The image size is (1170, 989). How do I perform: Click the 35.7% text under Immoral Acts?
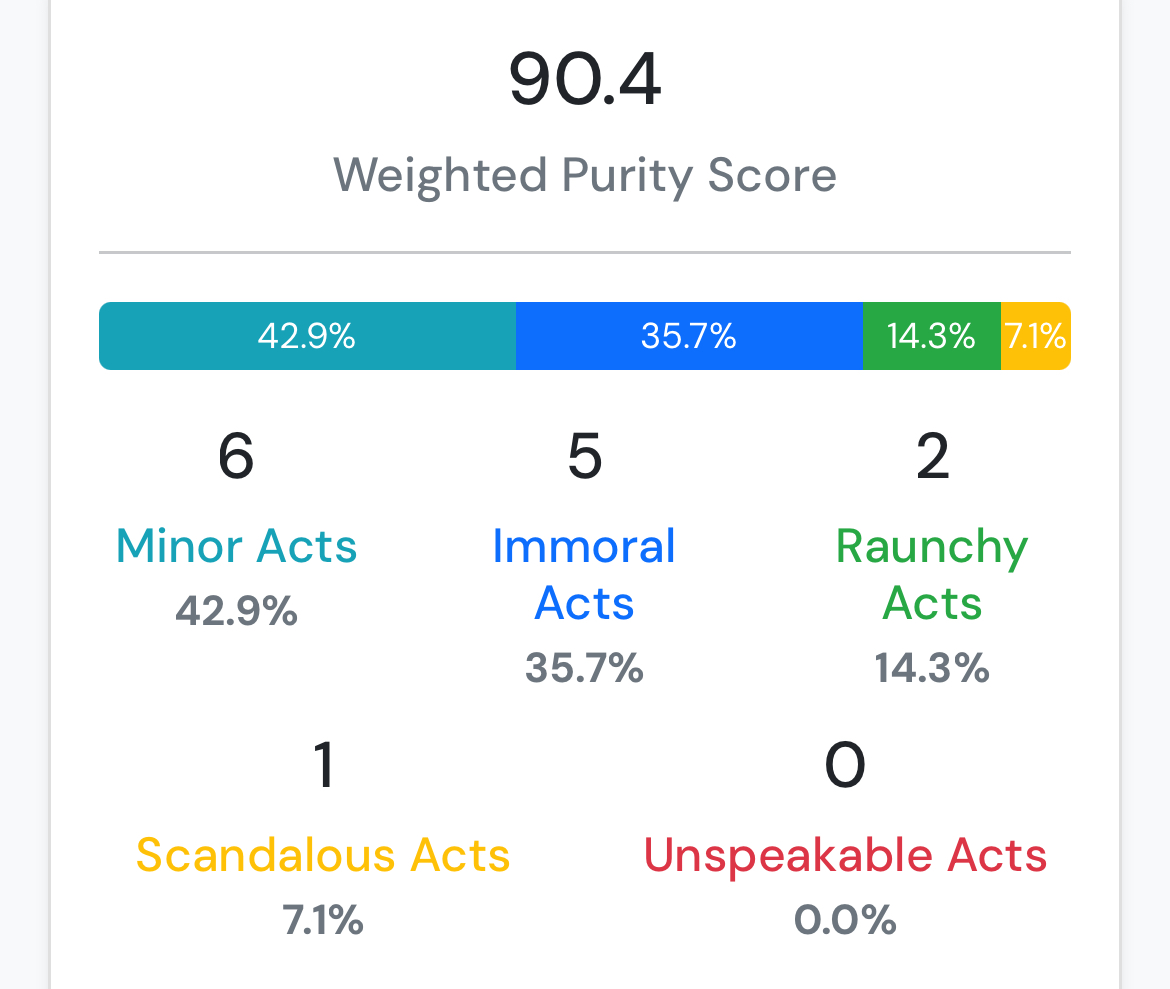(x=584, y=668)
